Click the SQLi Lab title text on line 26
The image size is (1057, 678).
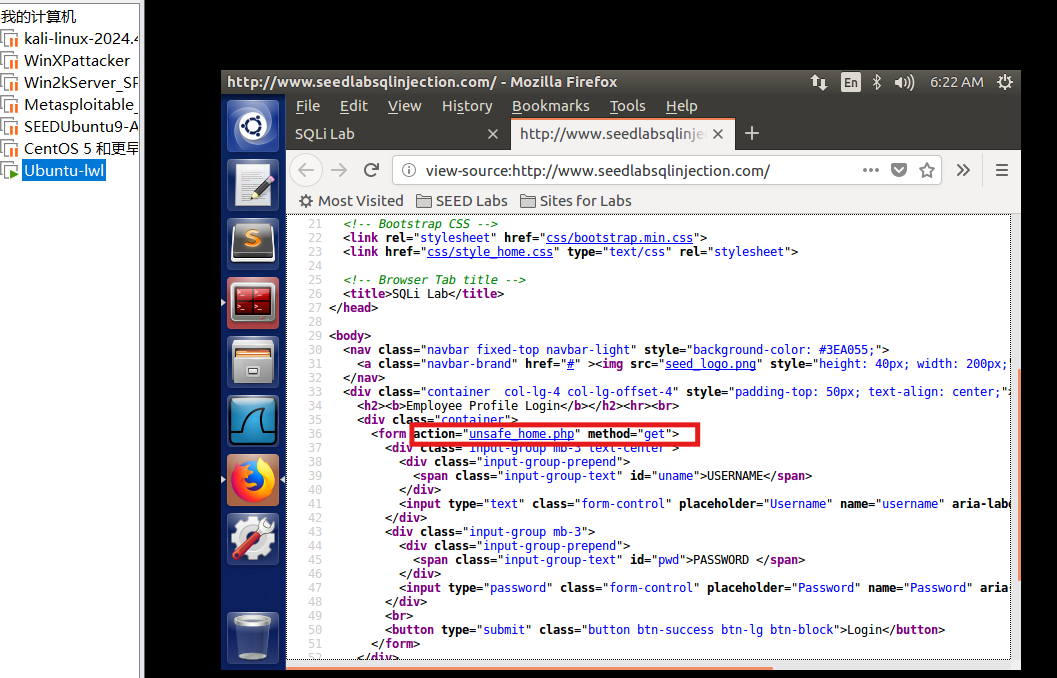(420, 293)
